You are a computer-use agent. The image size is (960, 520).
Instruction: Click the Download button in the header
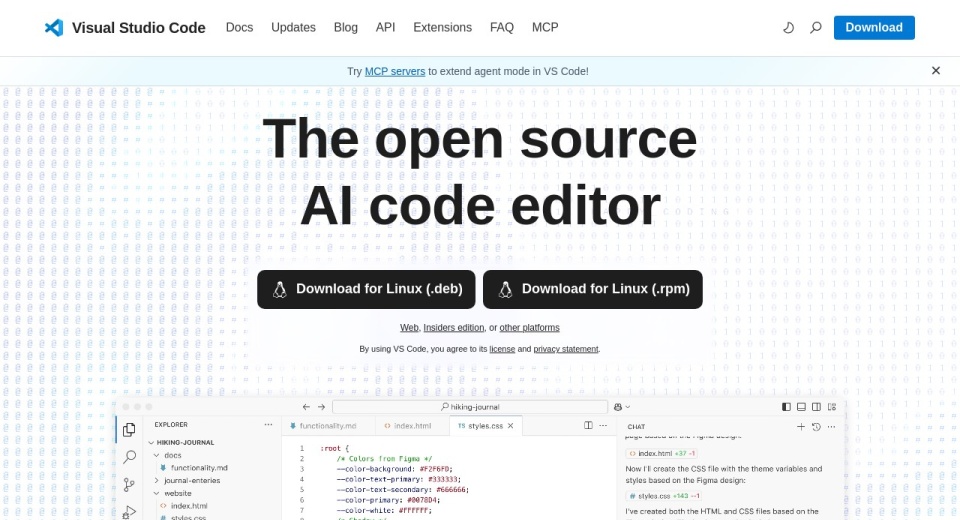click(x=874, y=28)
